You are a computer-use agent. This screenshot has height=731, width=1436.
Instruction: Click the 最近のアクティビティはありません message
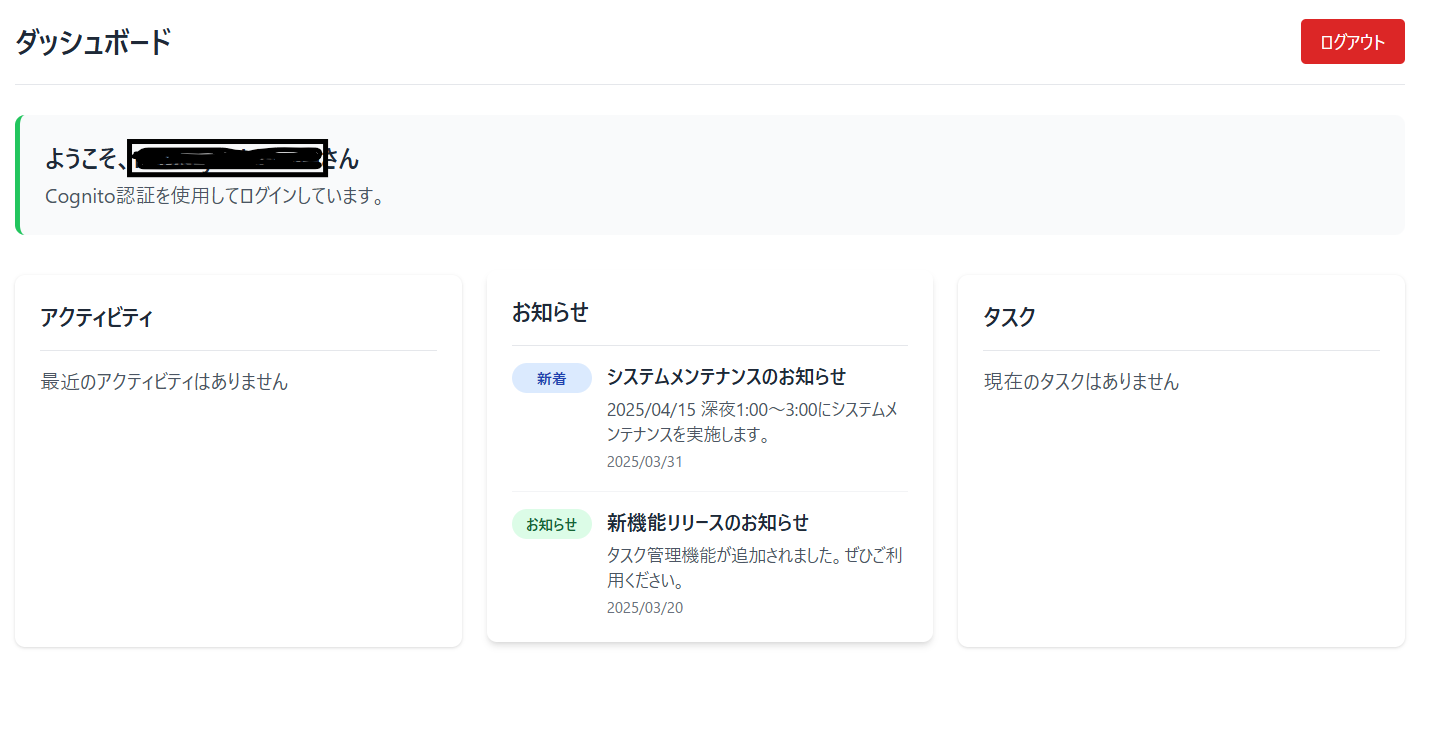[164, 382]
